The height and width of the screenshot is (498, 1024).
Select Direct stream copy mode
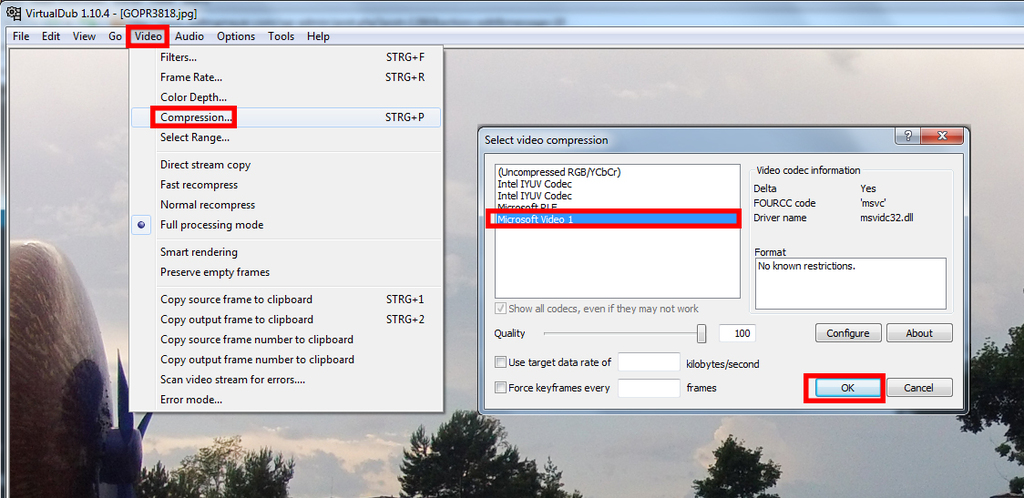pyautogui.click(x=286, y=165)
